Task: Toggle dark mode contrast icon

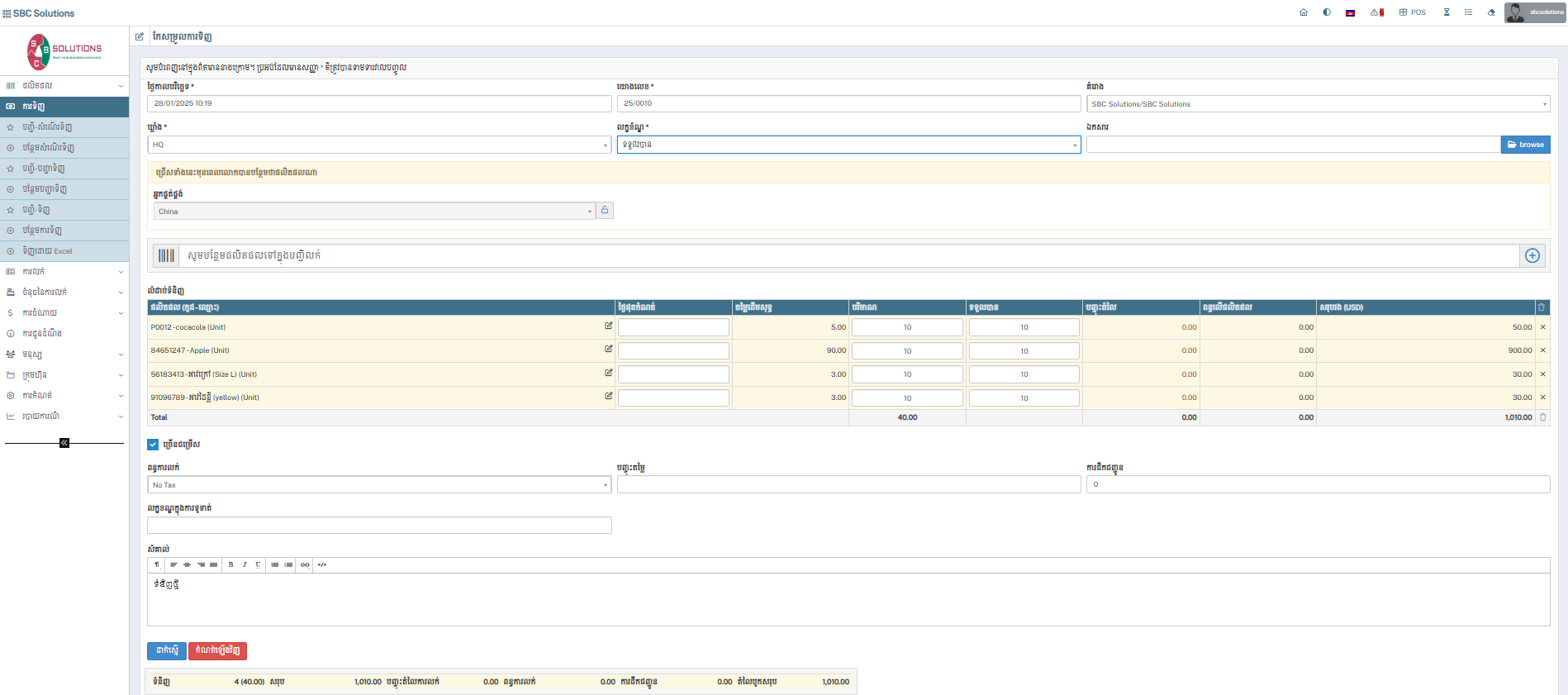Action: point(1327,12)
